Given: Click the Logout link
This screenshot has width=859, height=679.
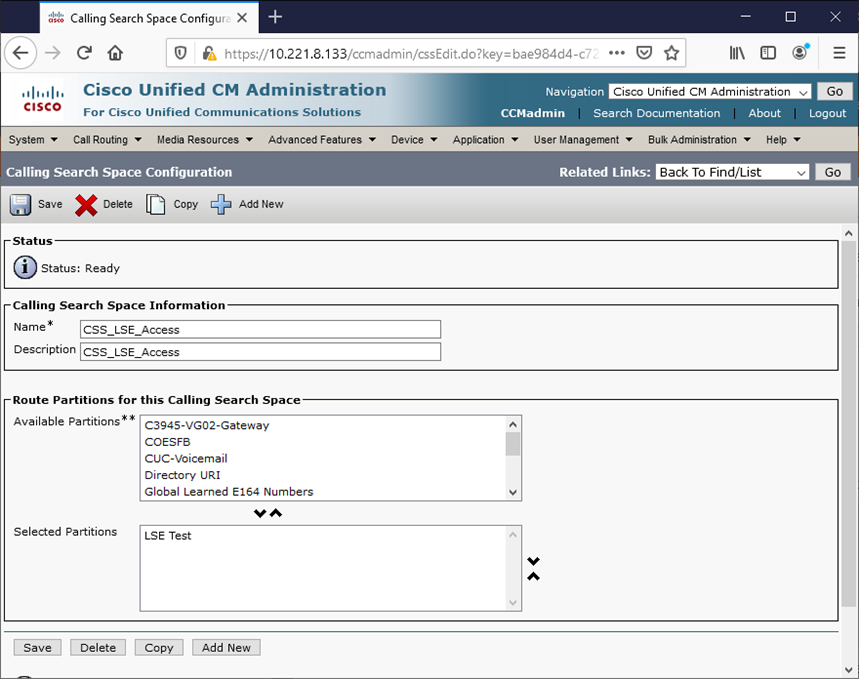Looking at the screenshot, I should tap(827, 113).
